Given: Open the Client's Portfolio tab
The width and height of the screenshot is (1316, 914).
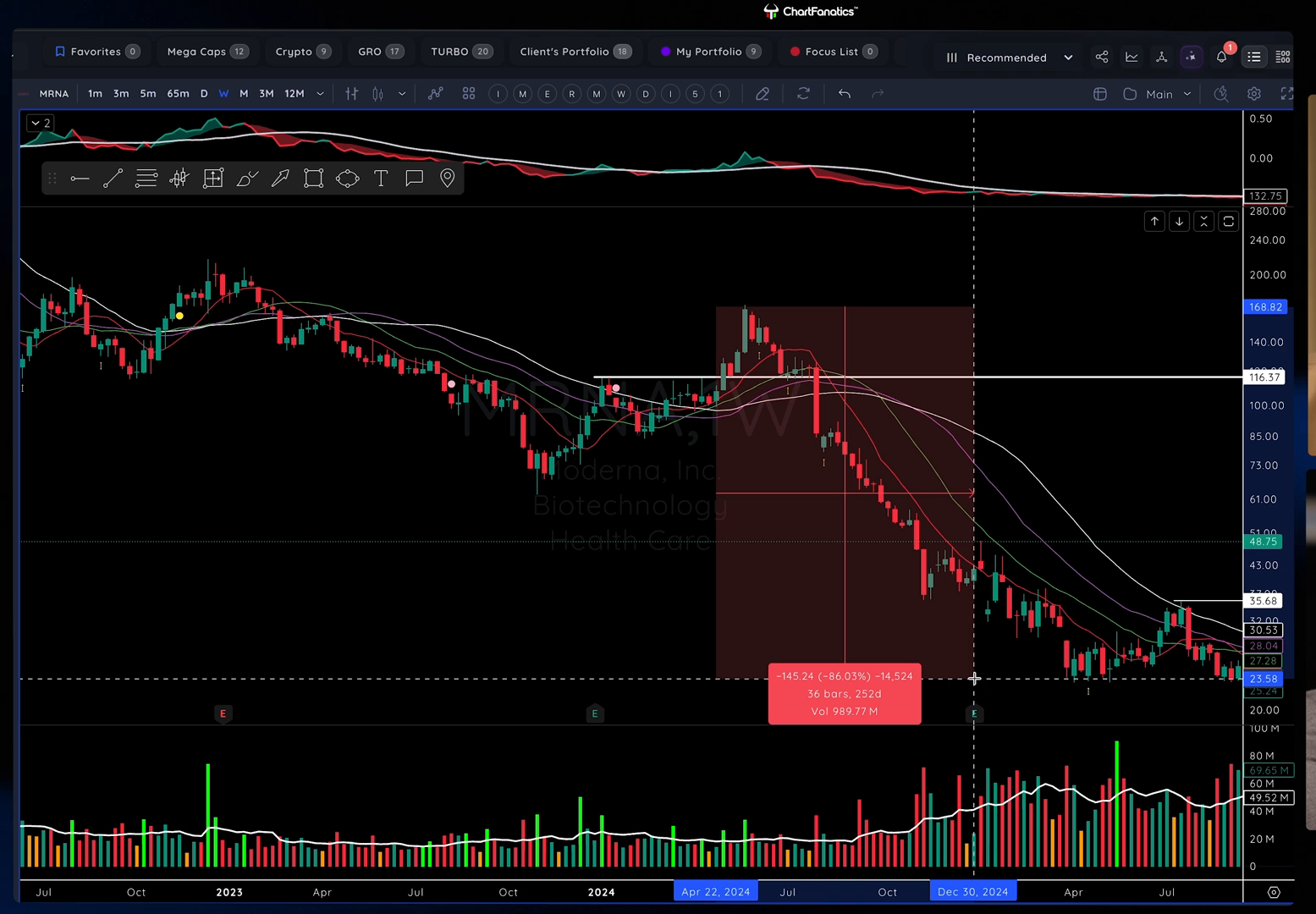Looking at the screenshot, I should click(x=575, y=52).
